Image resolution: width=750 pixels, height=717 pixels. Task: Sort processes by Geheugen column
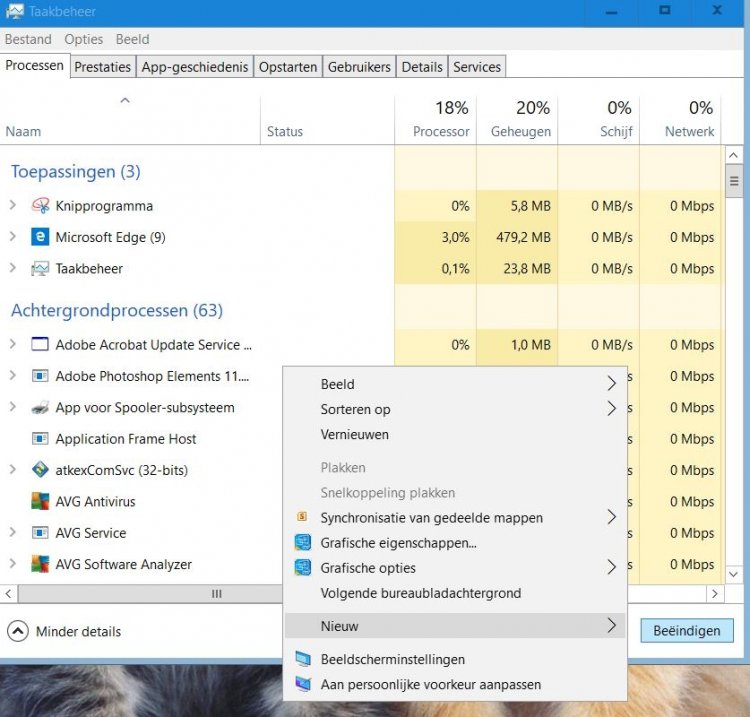pyautogui.click(x=519, y=131)
